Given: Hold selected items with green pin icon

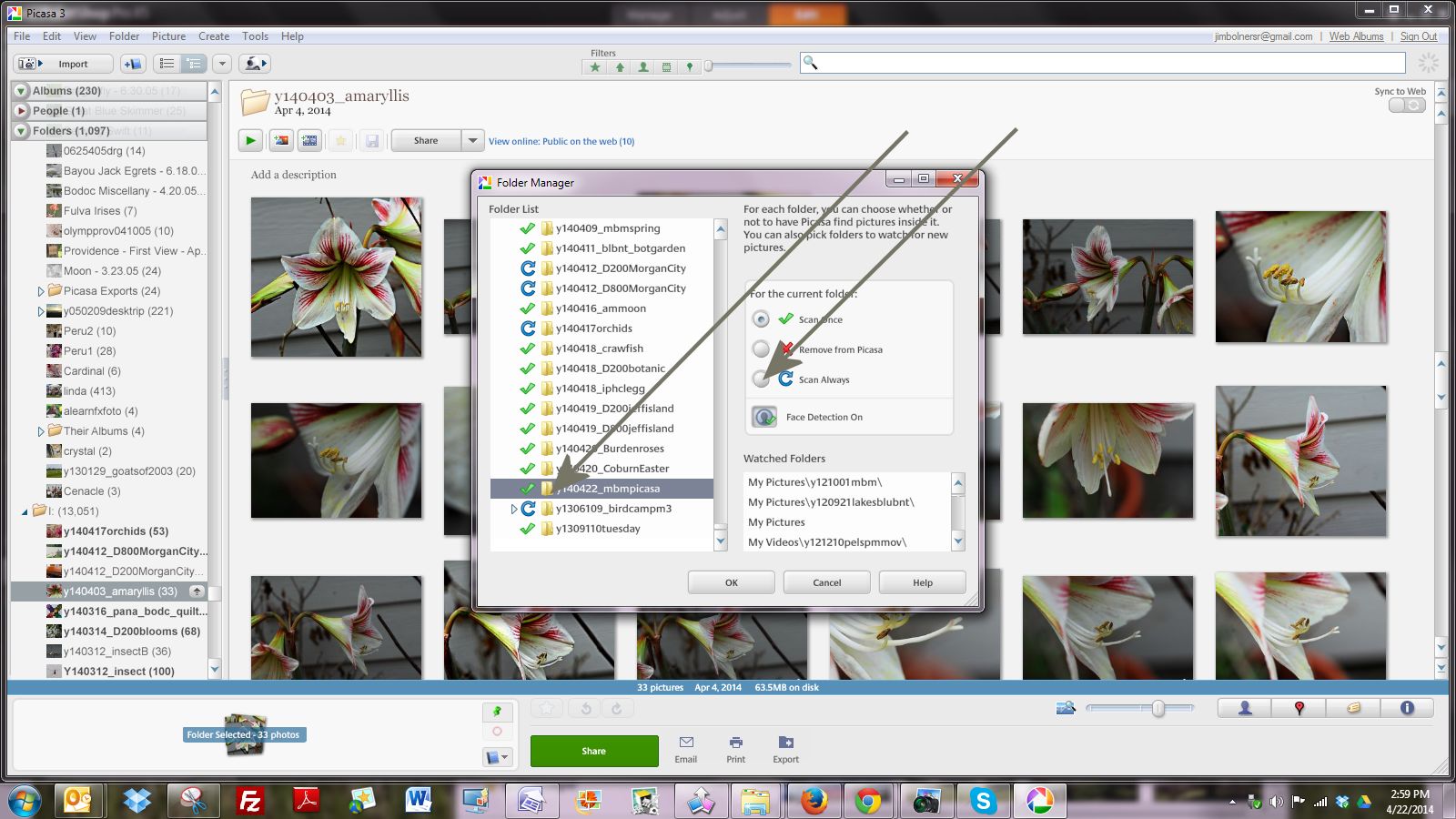Looking at the screenshot, I should (497, 712).
